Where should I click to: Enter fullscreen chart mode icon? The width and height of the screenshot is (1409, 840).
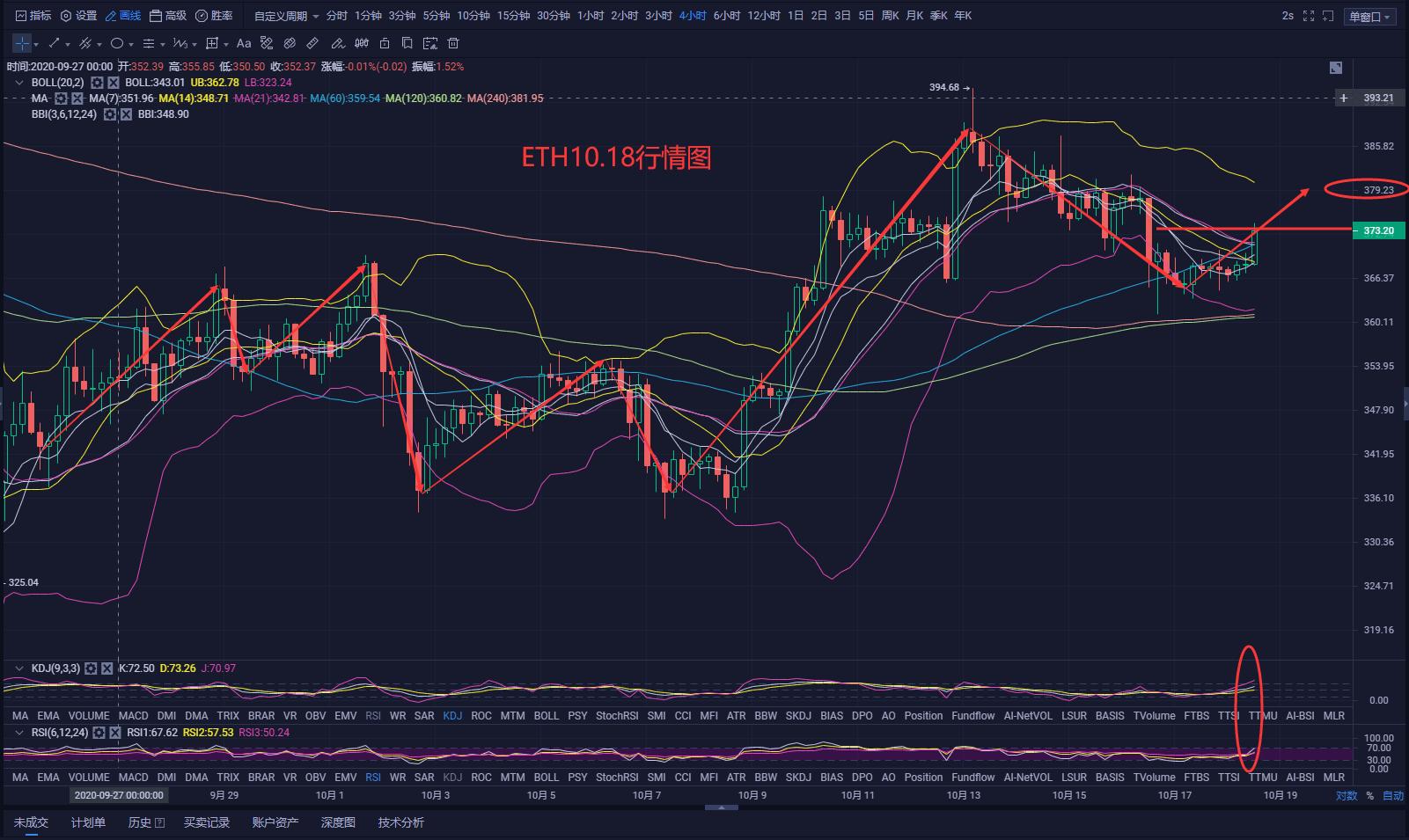pos(1309,16)
